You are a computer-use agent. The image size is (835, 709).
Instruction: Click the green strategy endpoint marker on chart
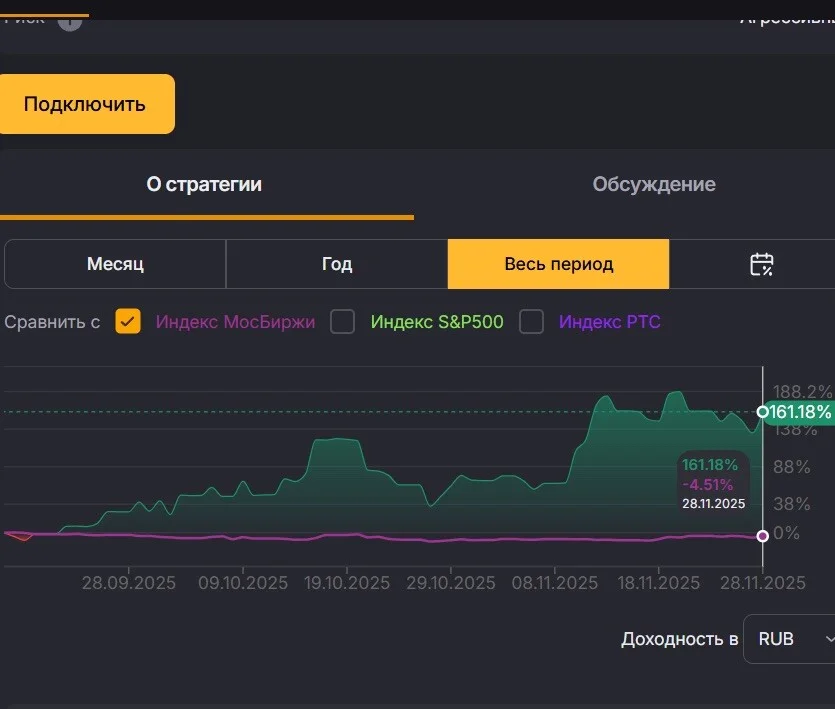pyautogui.click(x=763, y=412)
